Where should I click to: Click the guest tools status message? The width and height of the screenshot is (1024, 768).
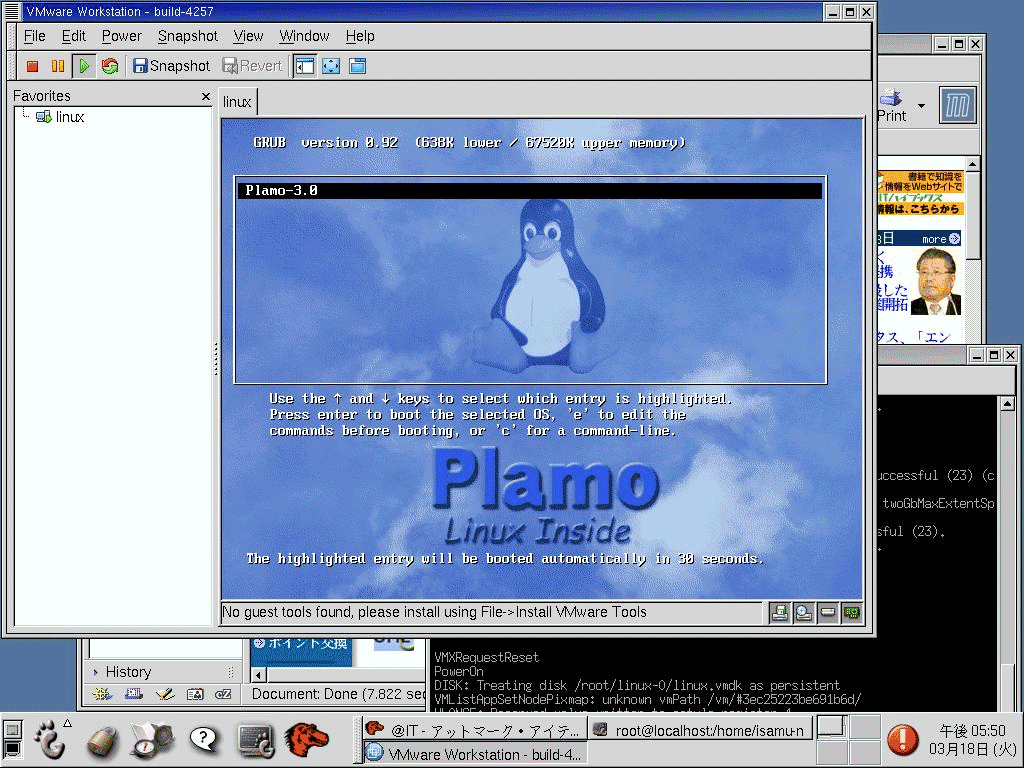coord(434,612)
